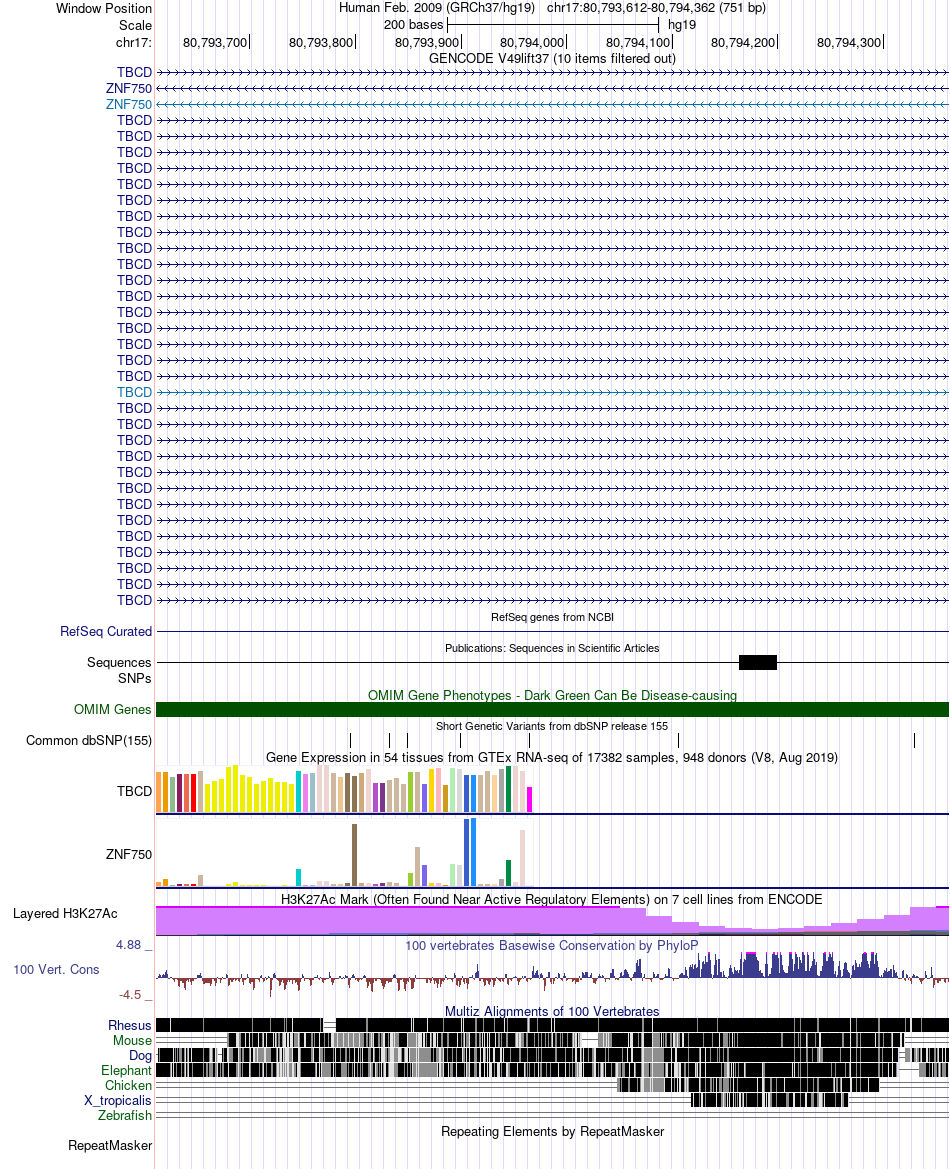Click Repeating Elements by RepeatMasker title

click(553, 1132)
